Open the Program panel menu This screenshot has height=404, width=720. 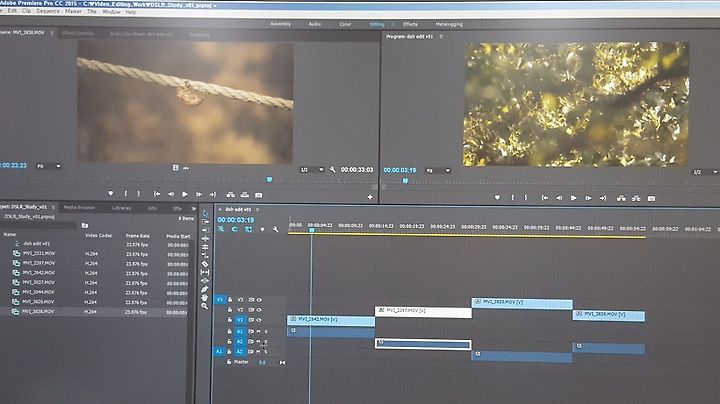point(441,36)
